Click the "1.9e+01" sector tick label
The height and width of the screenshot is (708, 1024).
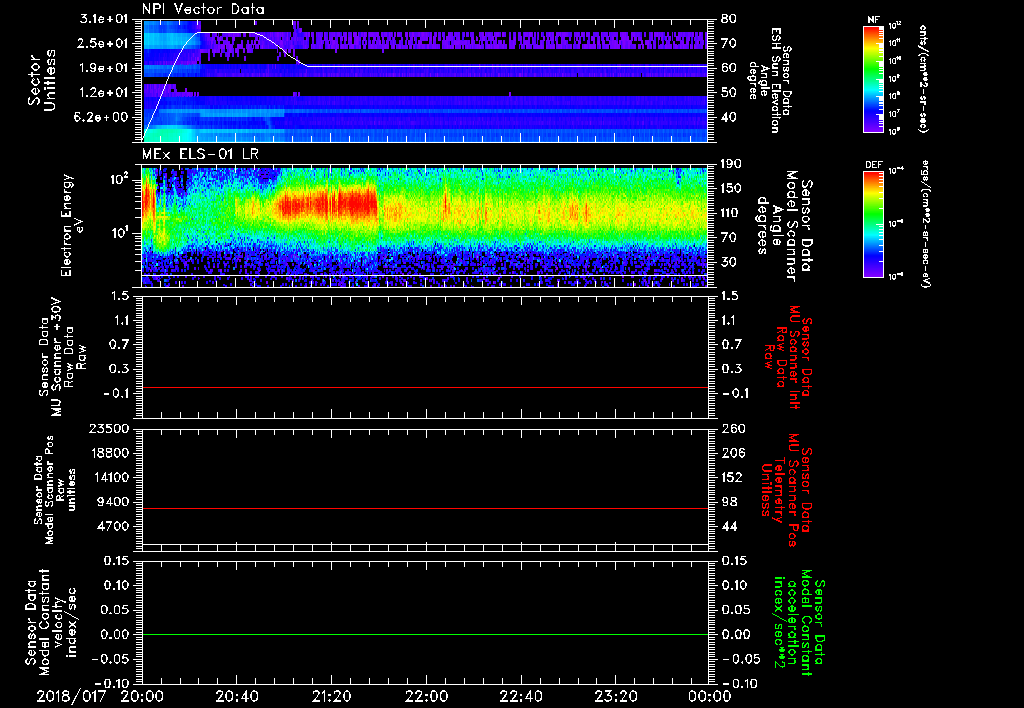(104, 68)
